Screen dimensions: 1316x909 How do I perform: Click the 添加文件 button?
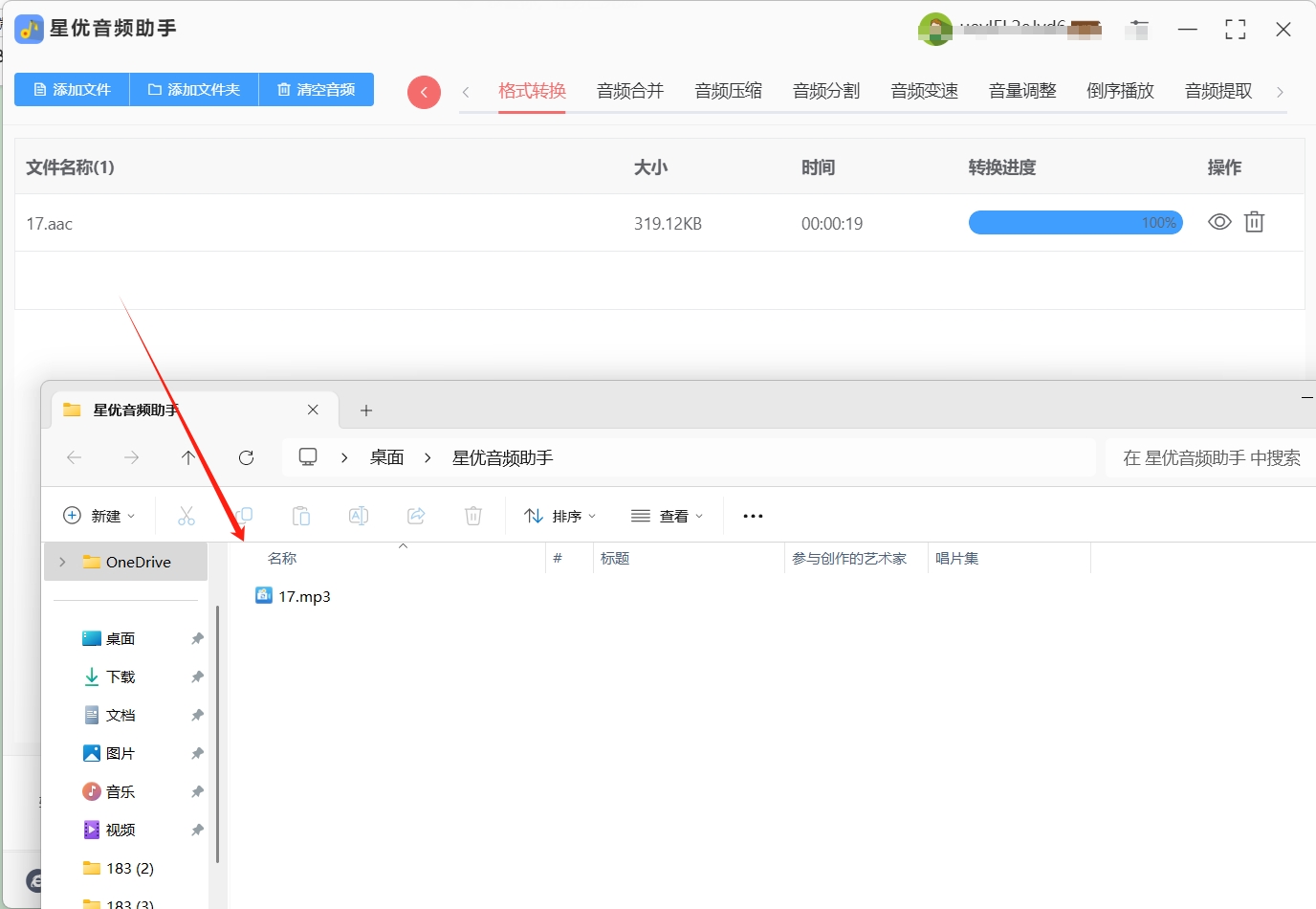pyautogui.click(x=72, y=90)
